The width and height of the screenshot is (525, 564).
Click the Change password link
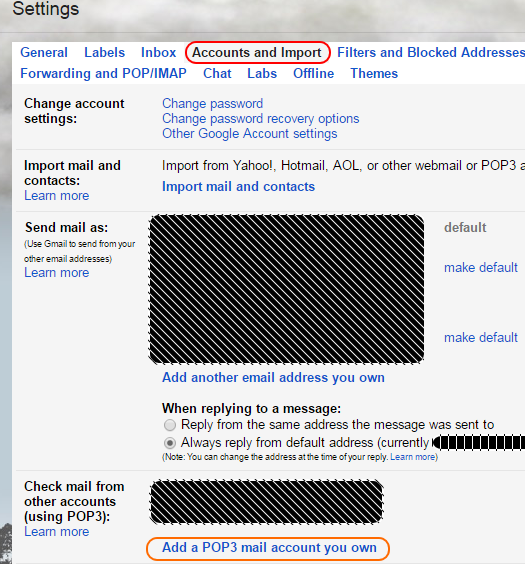point(213,104)
